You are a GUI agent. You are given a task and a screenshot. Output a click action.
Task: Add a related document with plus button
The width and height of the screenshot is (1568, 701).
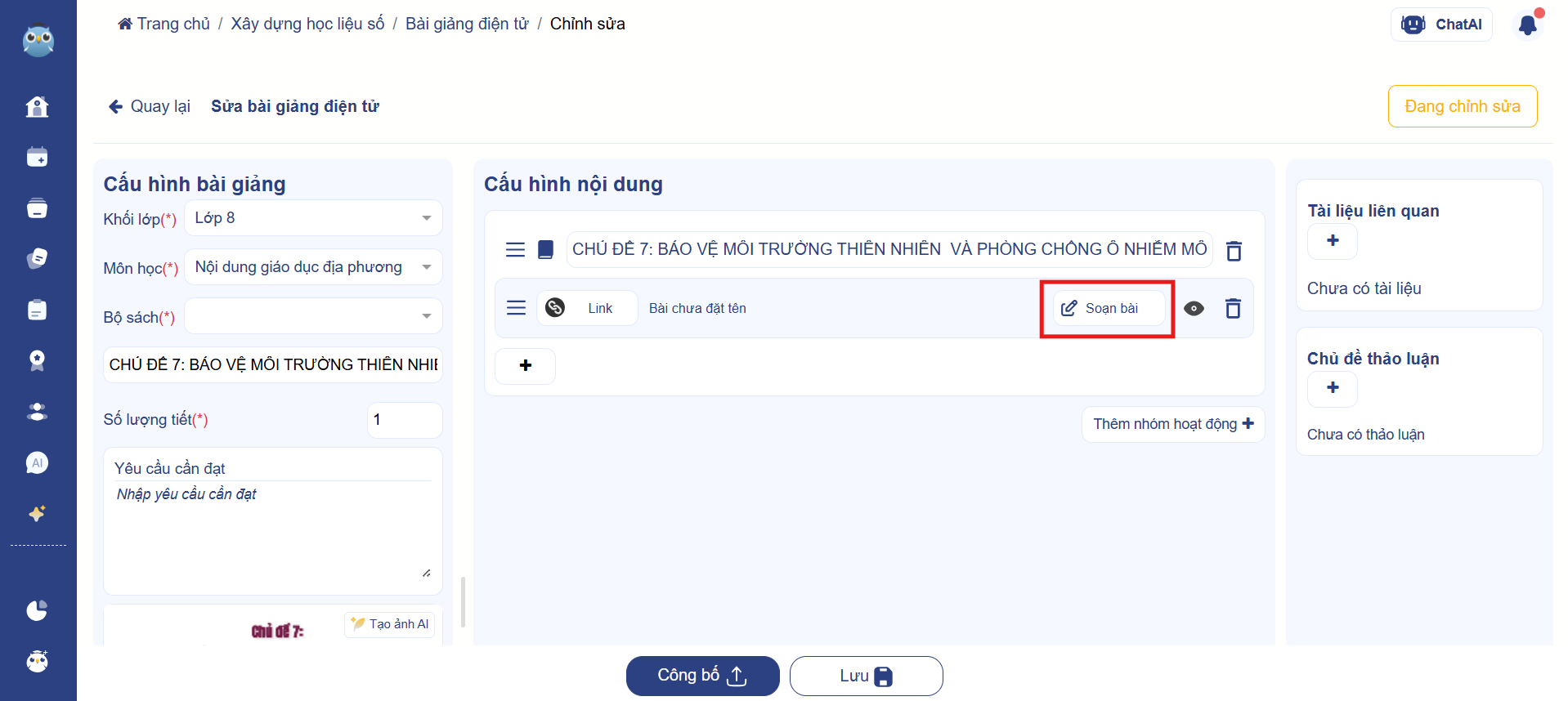coord(1333,241)
